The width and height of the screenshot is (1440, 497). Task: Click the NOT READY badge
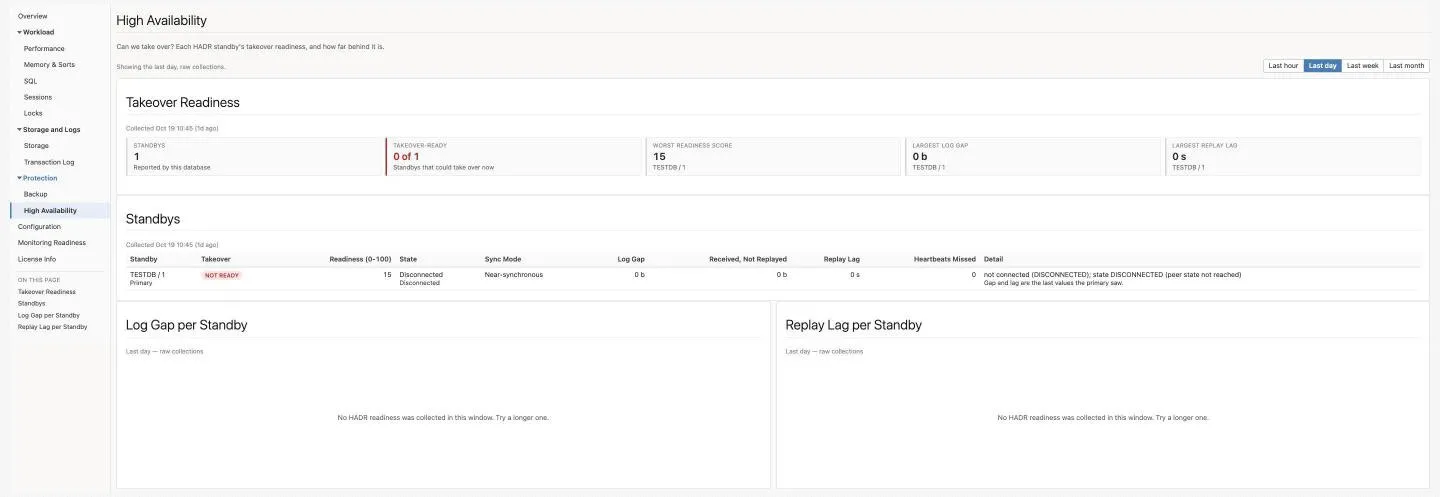tap(221, 275)
